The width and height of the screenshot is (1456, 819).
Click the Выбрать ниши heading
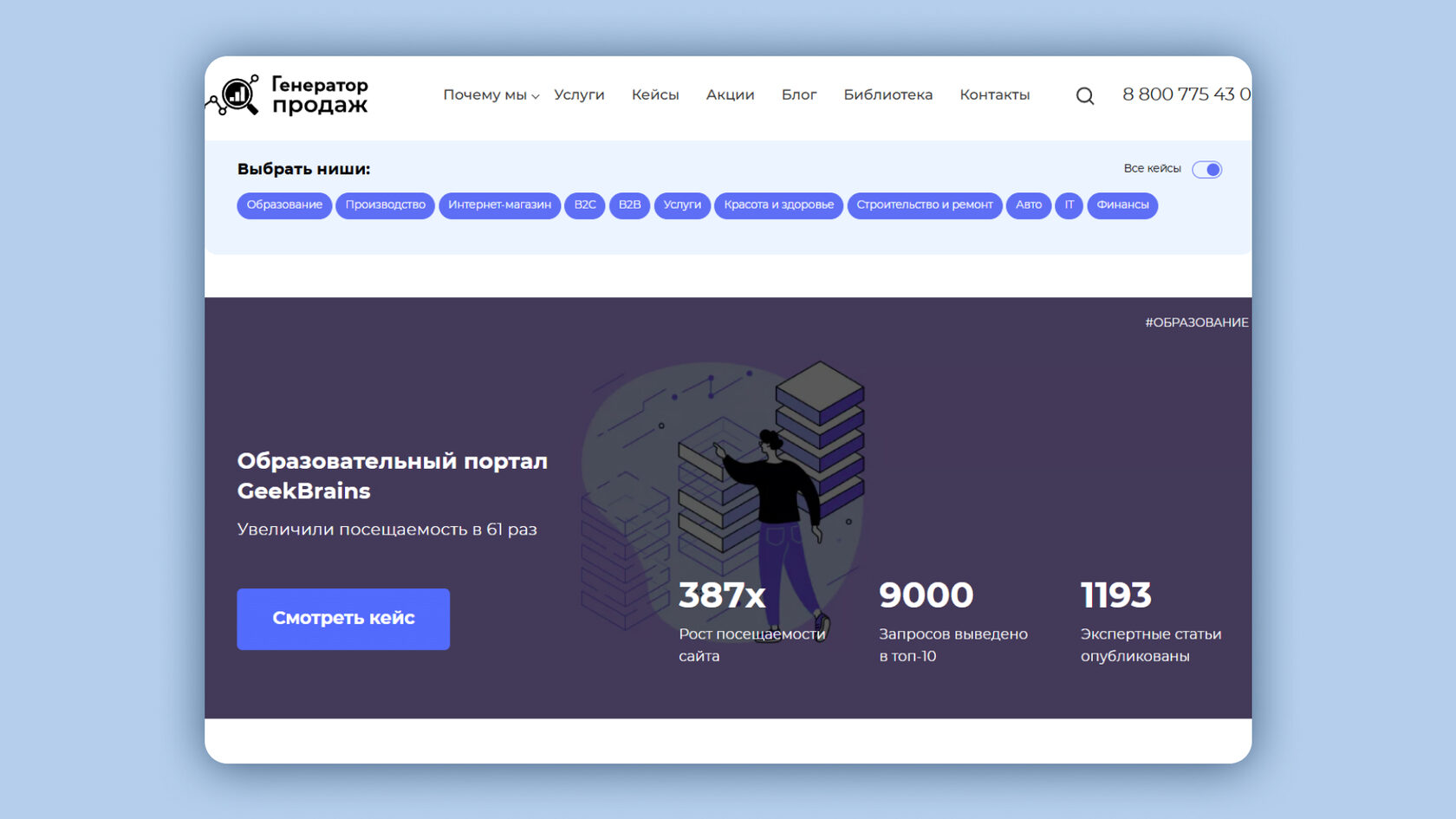point(303,169)
